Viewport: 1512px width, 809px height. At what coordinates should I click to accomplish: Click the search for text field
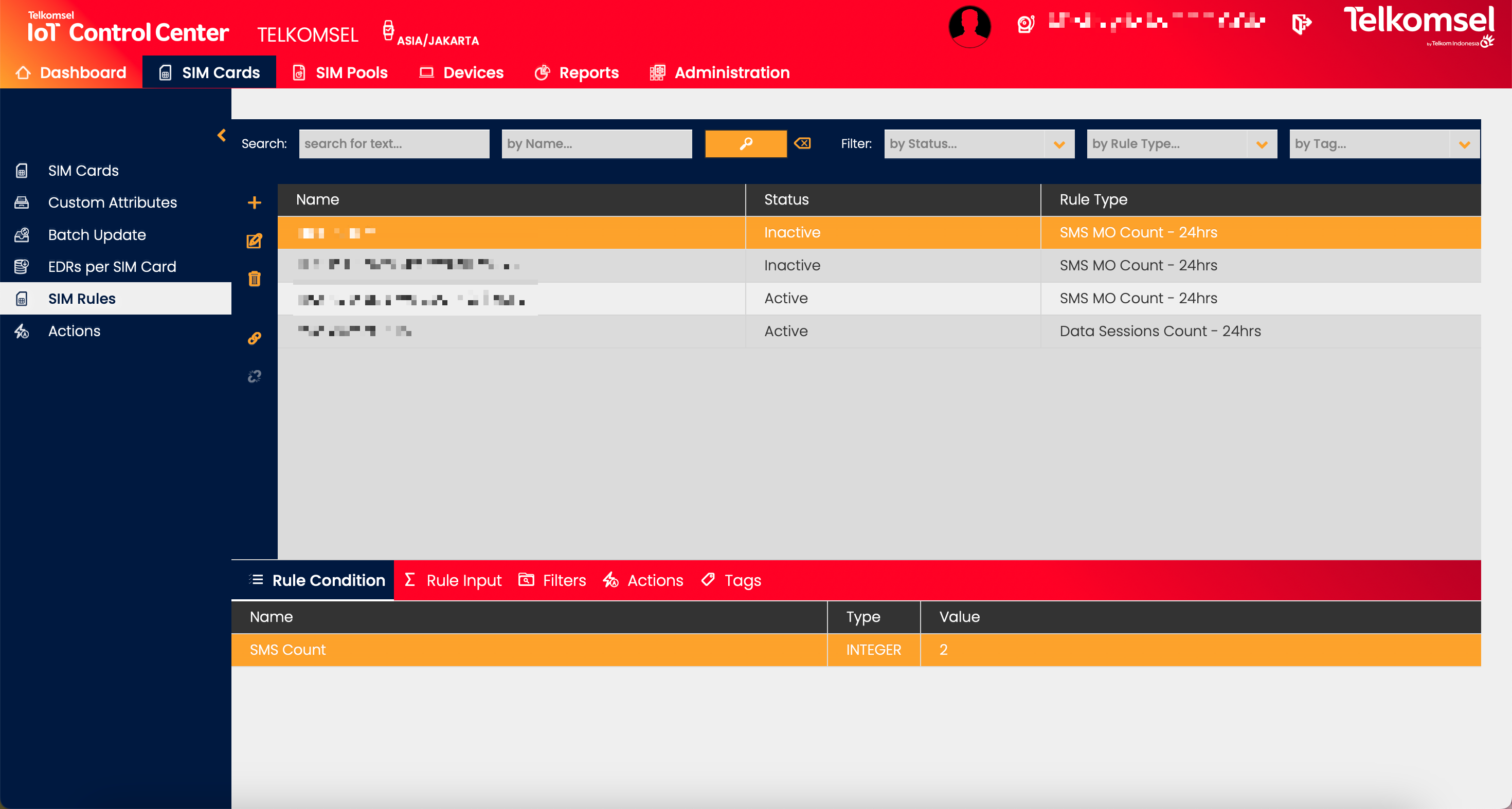[x=394, y=144]
